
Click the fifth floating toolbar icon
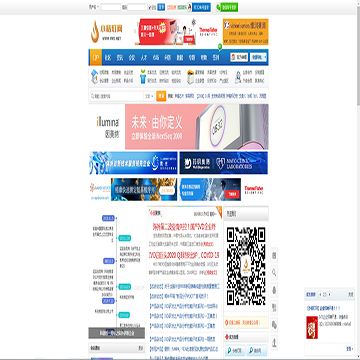274,324
